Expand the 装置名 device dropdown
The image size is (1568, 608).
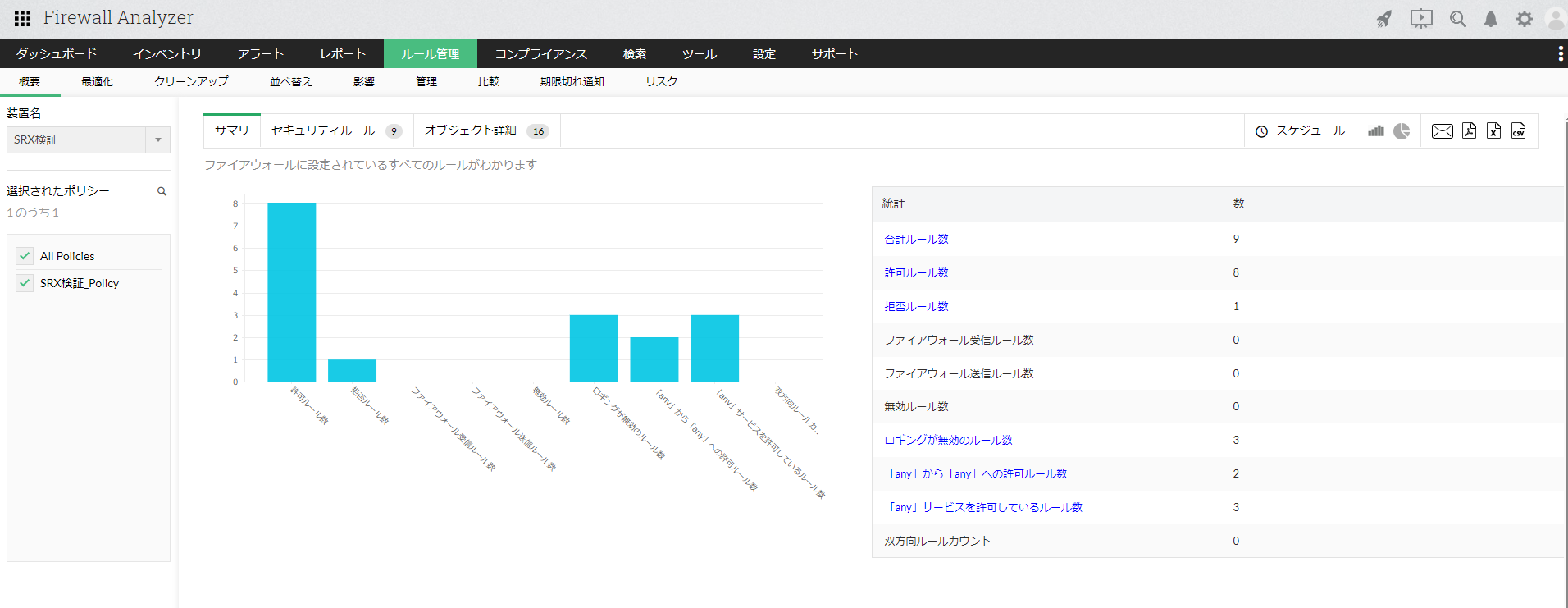click(x=157, y=139)
